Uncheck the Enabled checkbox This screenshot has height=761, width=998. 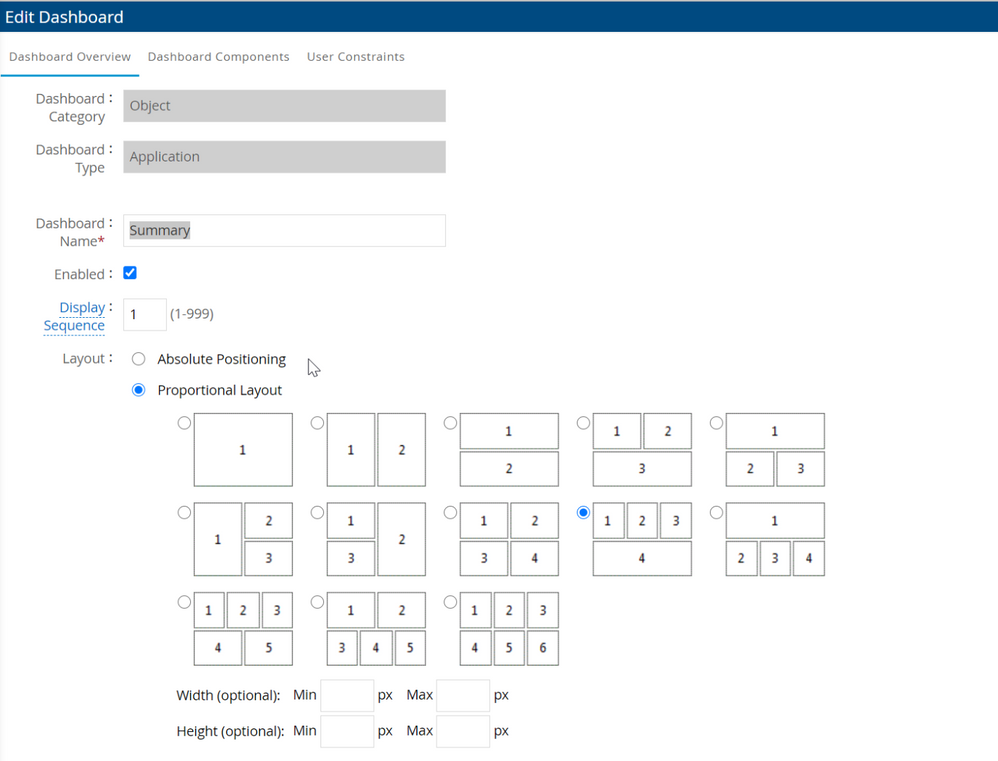point(130,273)
